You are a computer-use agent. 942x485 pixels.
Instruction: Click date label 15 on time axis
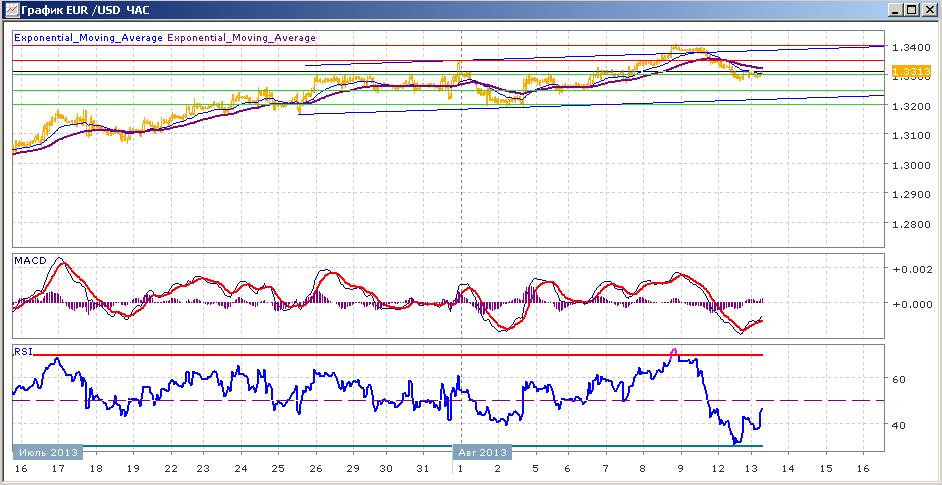826,468
